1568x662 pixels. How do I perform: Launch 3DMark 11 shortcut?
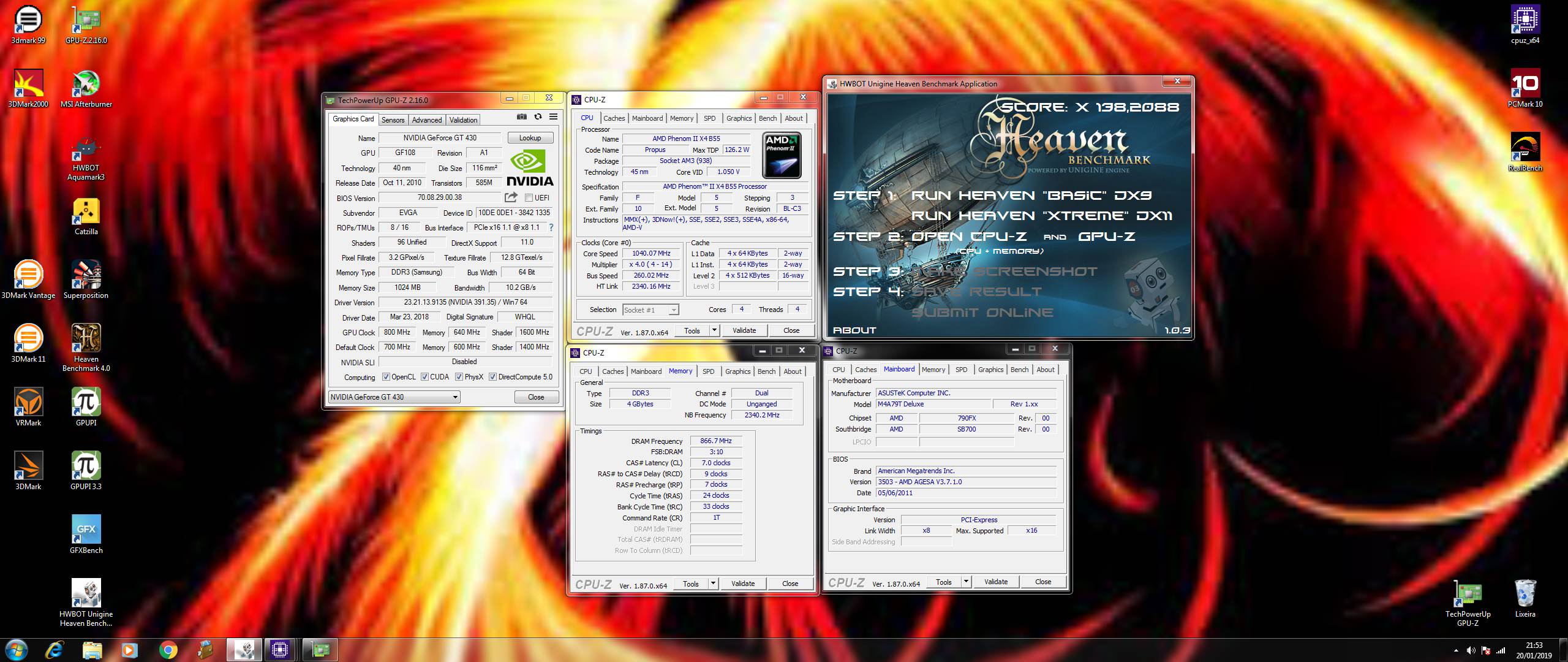[28, 343]
